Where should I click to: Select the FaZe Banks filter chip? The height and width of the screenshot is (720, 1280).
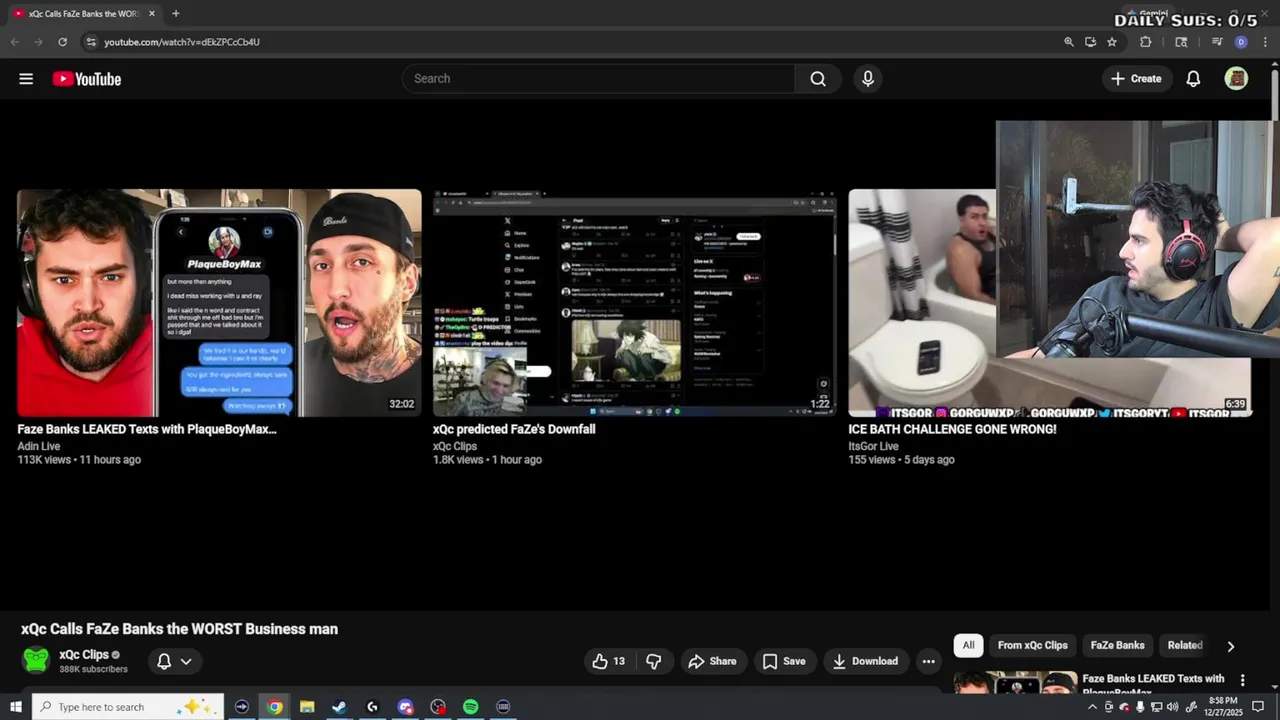1117,645
